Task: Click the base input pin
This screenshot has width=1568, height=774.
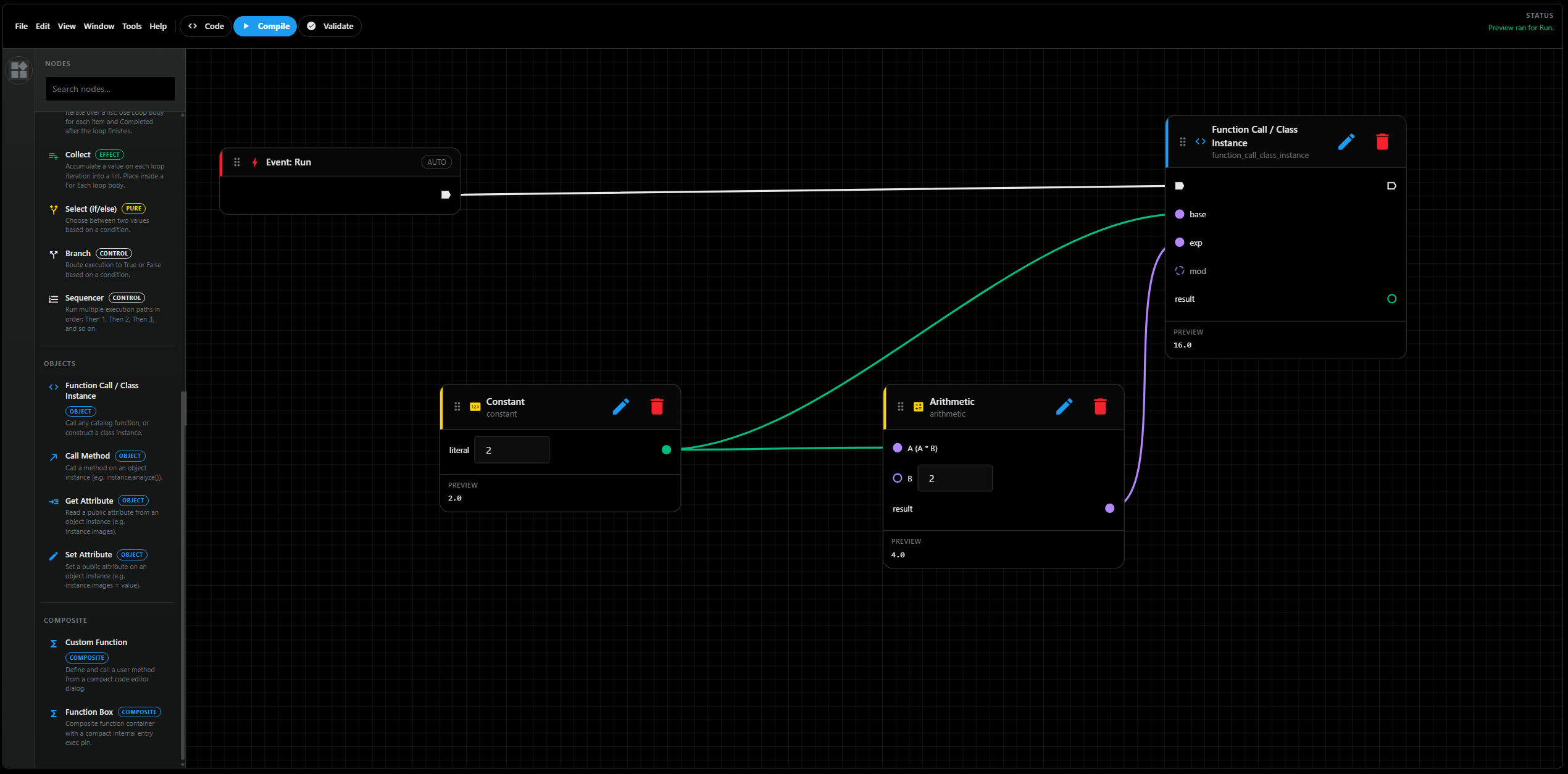Action: point(1180,214)
